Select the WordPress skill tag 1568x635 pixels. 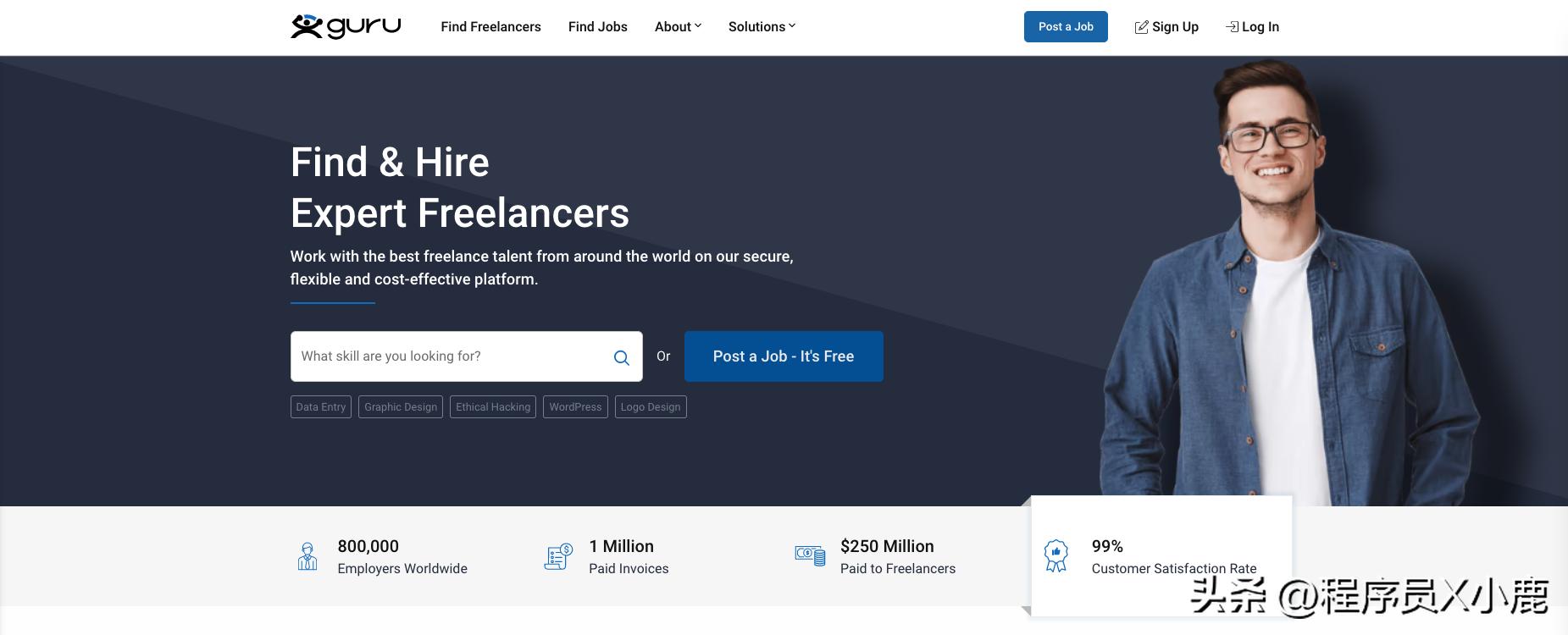(x=575, y=407)
